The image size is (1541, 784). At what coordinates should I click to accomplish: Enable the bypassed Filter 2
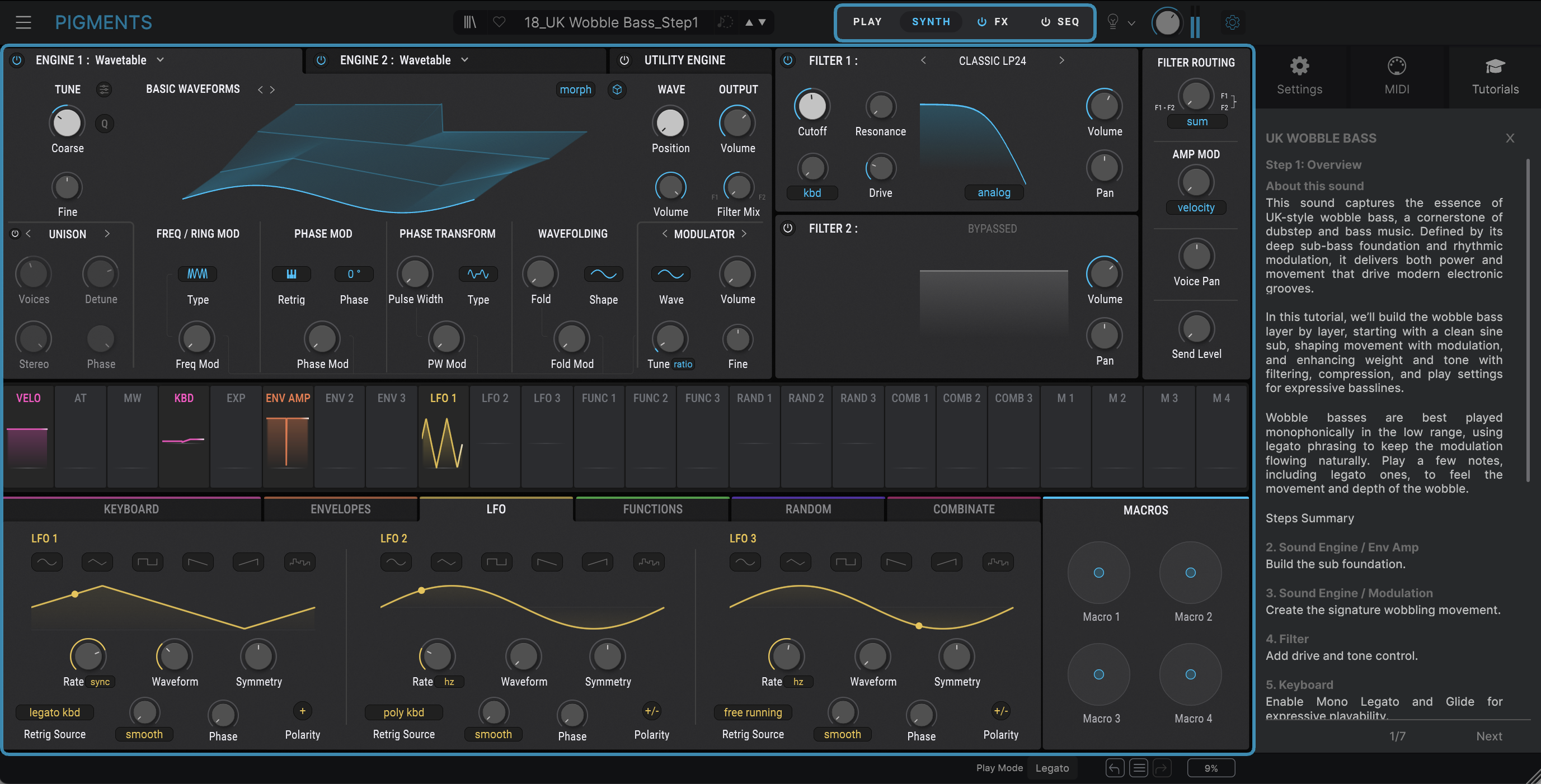(x=788, y=228)
